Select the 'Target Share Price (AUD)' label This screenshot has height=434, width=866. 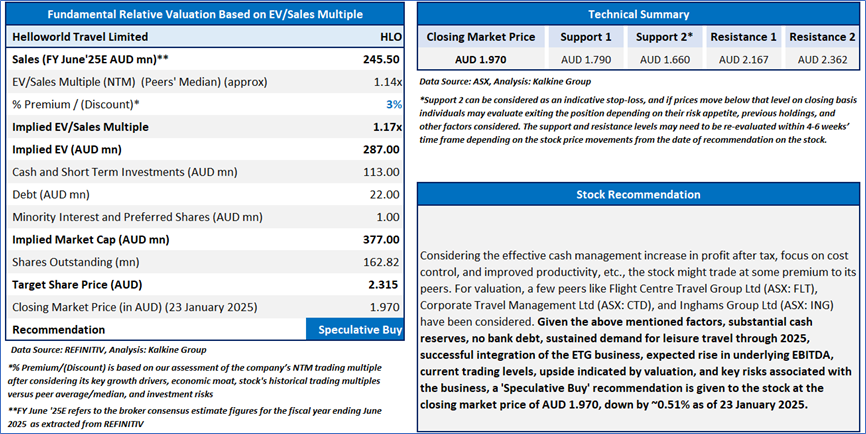coord(77,285)
